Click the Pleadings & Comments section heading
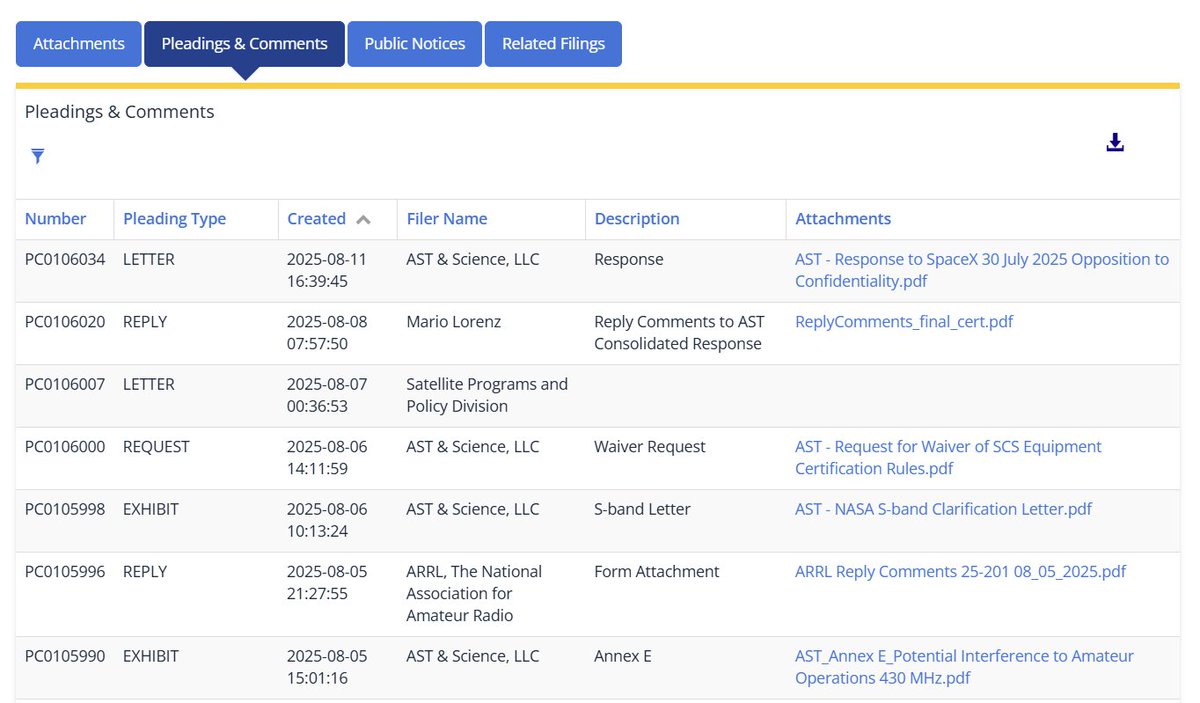Screen dimensions: 1200x703 pyautogui.click(x=120, y=112)
